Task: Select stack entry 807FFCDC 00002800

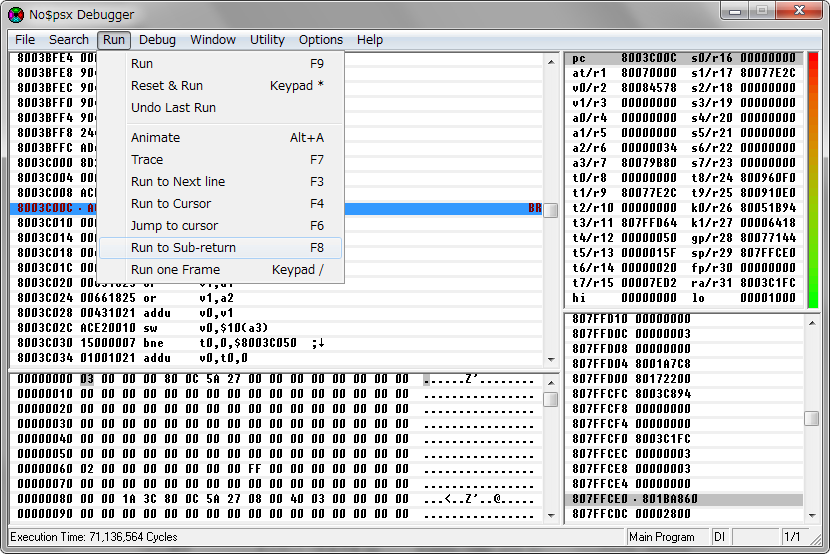Action: [684, 514]
